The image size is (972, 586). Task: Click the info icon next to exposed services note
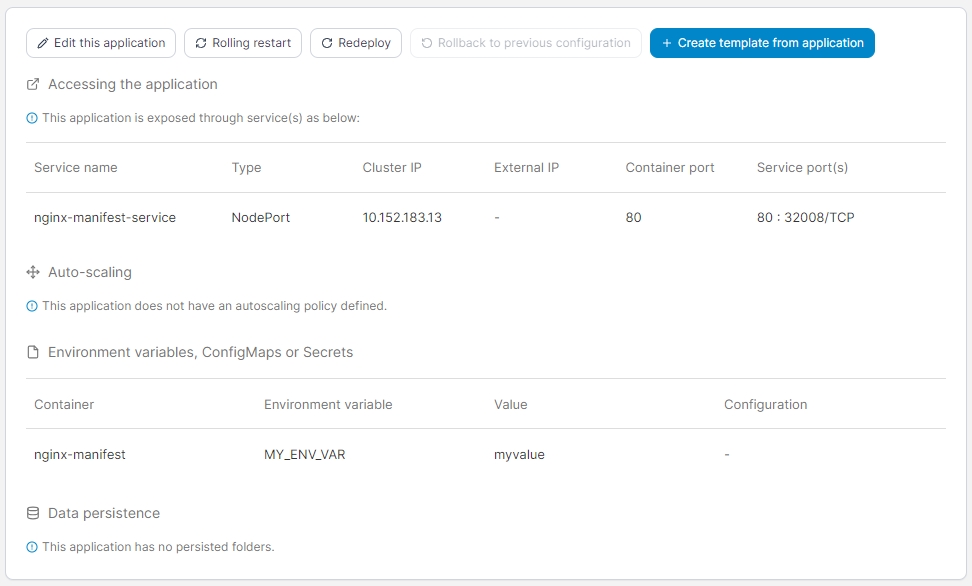pyautogui.click(x=32, y=118)
